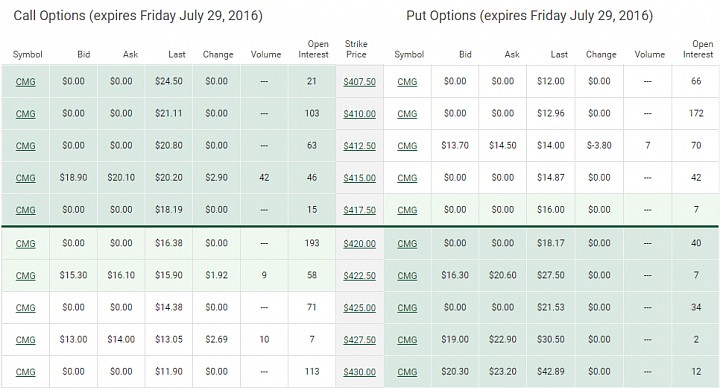
Task: Open CMG call symbol in $422.50 row
Action: coord(25,276)
